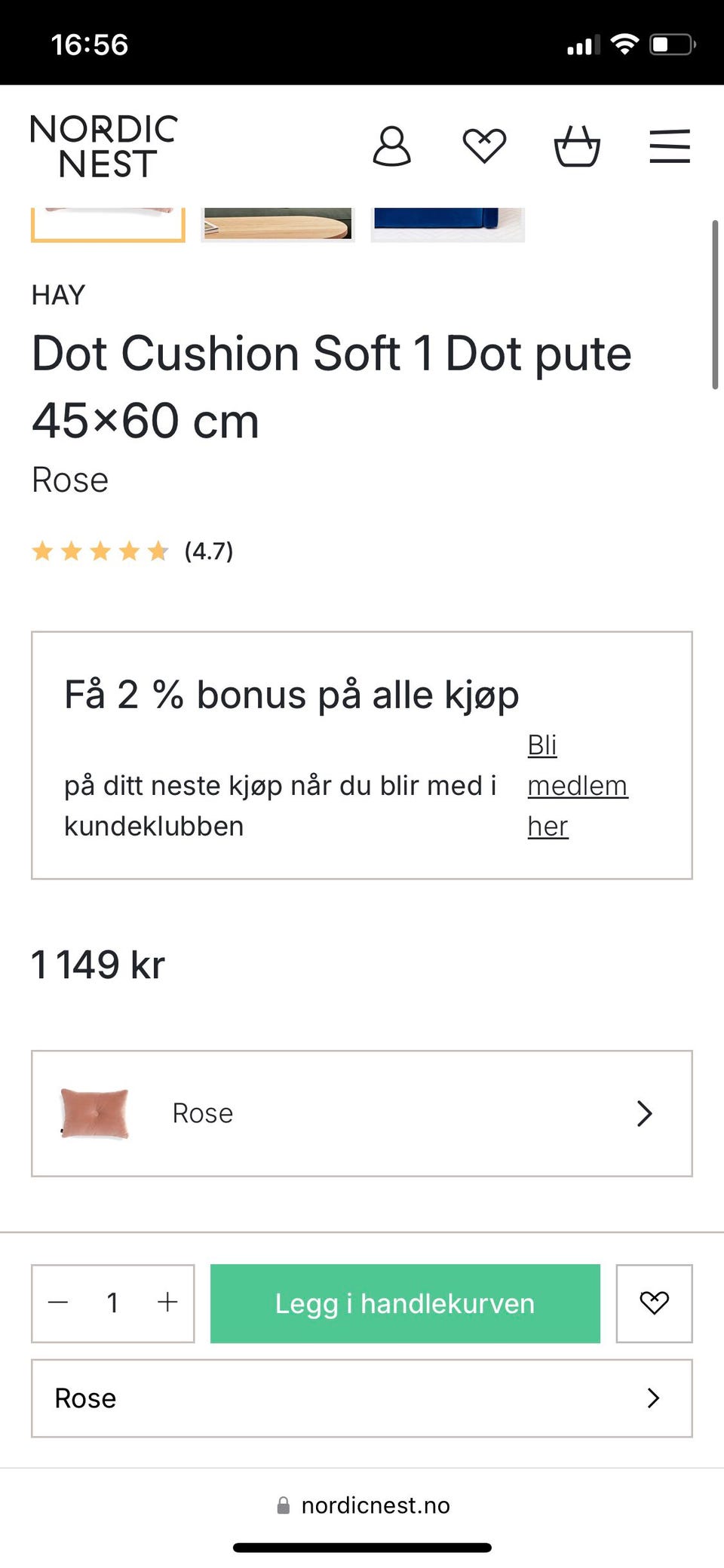Viewport: 724px width, 1568px height.
Task: Tap the nordicnest.no address bar
Action: (x=363, y=1505)
